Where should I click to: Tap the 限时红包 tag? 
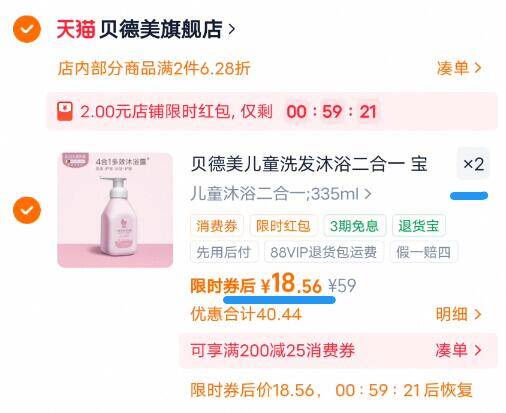pos(283,226)
